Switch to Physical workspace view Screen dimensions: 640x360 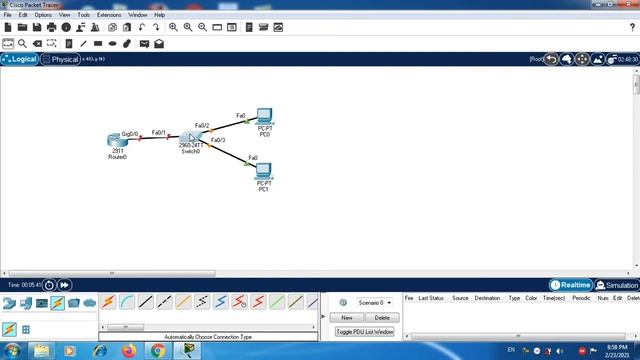pos(60,59)
